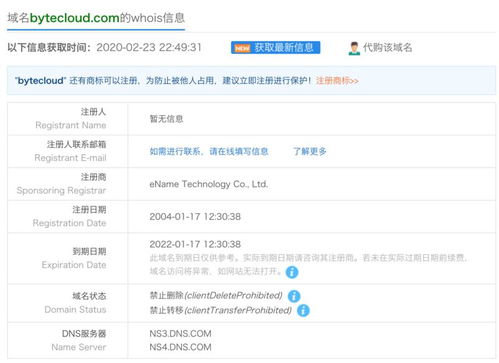Click the name server NS3.DNS.COM
This screenshot has width=499, height=363.
(x=180, y=334)
